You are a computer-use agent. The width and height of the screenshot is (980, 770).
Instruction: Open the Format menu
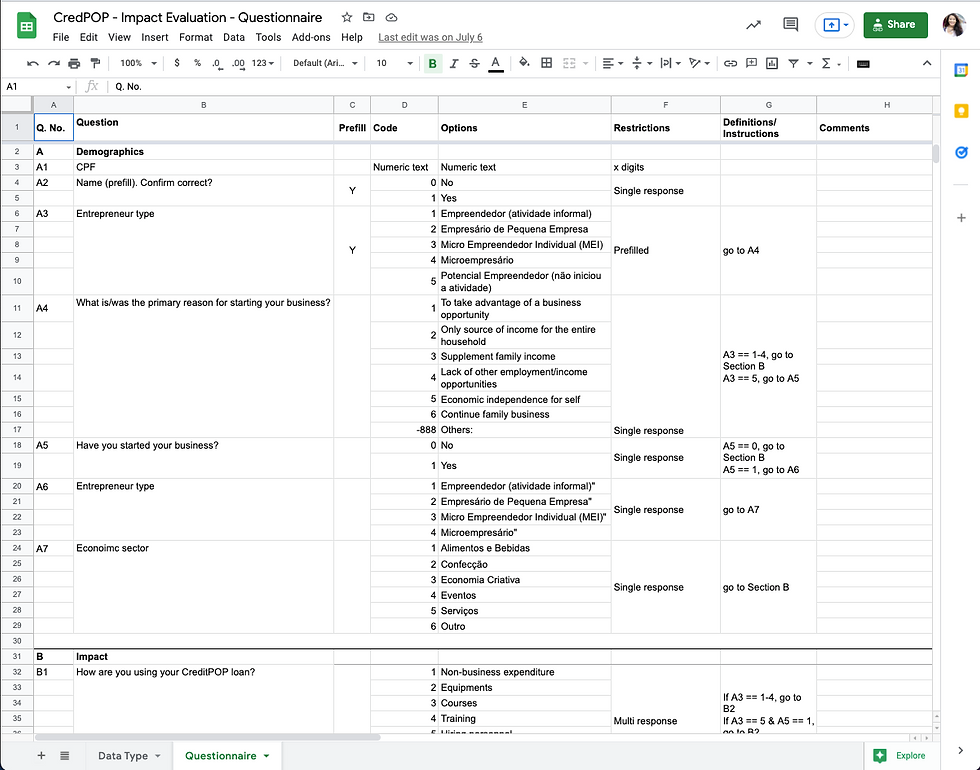tap(196, 38)
